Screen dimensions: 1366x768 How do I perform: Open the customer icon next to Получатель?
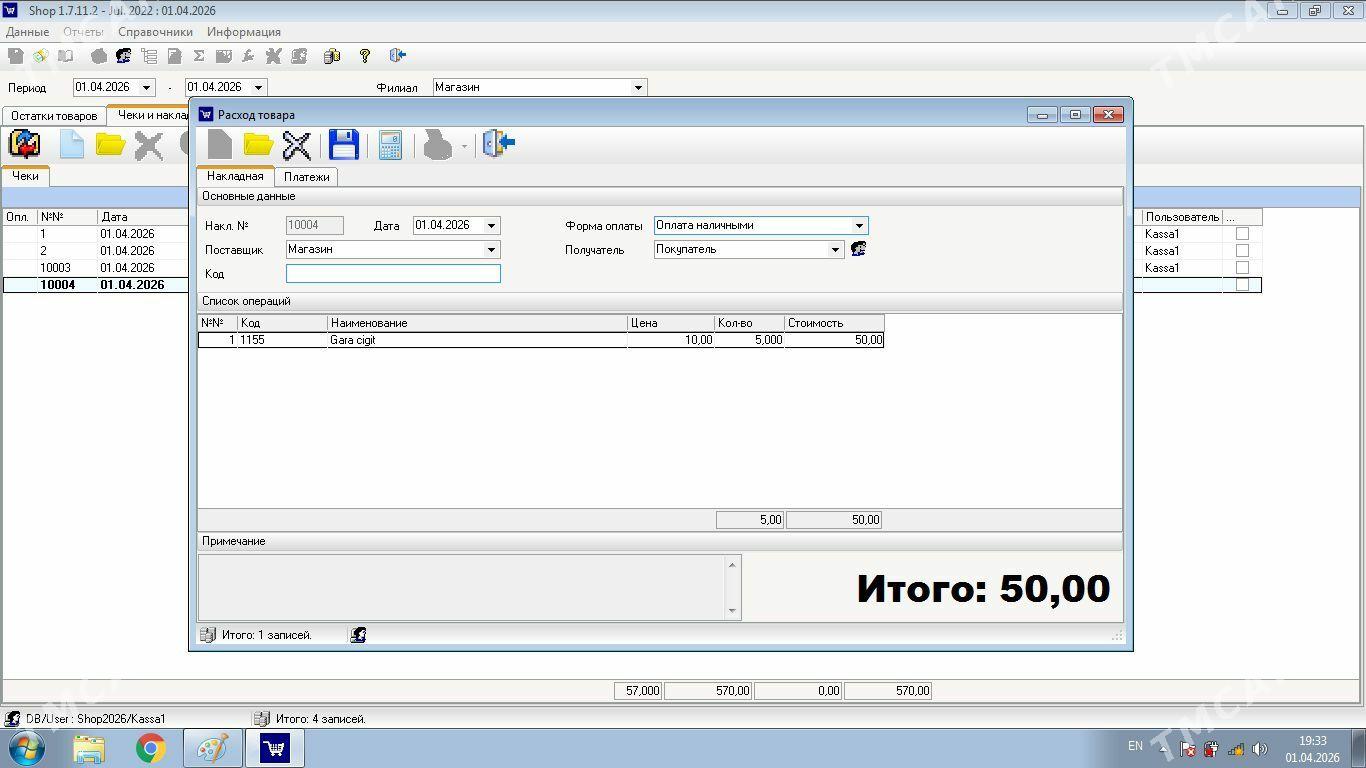click(858, 249)
